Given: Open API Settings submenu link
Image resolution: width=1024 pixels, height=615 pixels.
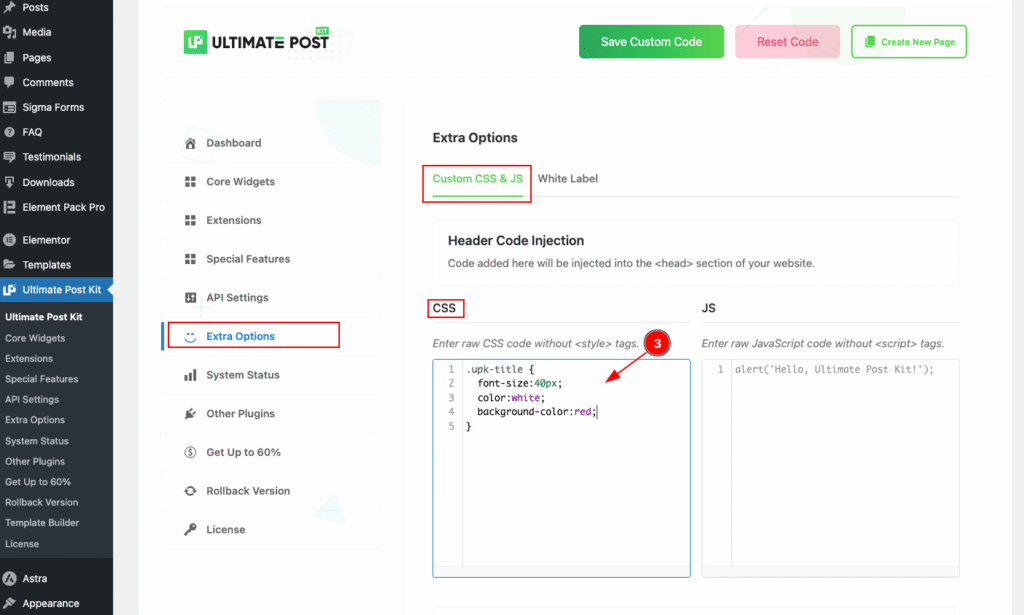Looking at the screenshot, I should tap(32, 400).
